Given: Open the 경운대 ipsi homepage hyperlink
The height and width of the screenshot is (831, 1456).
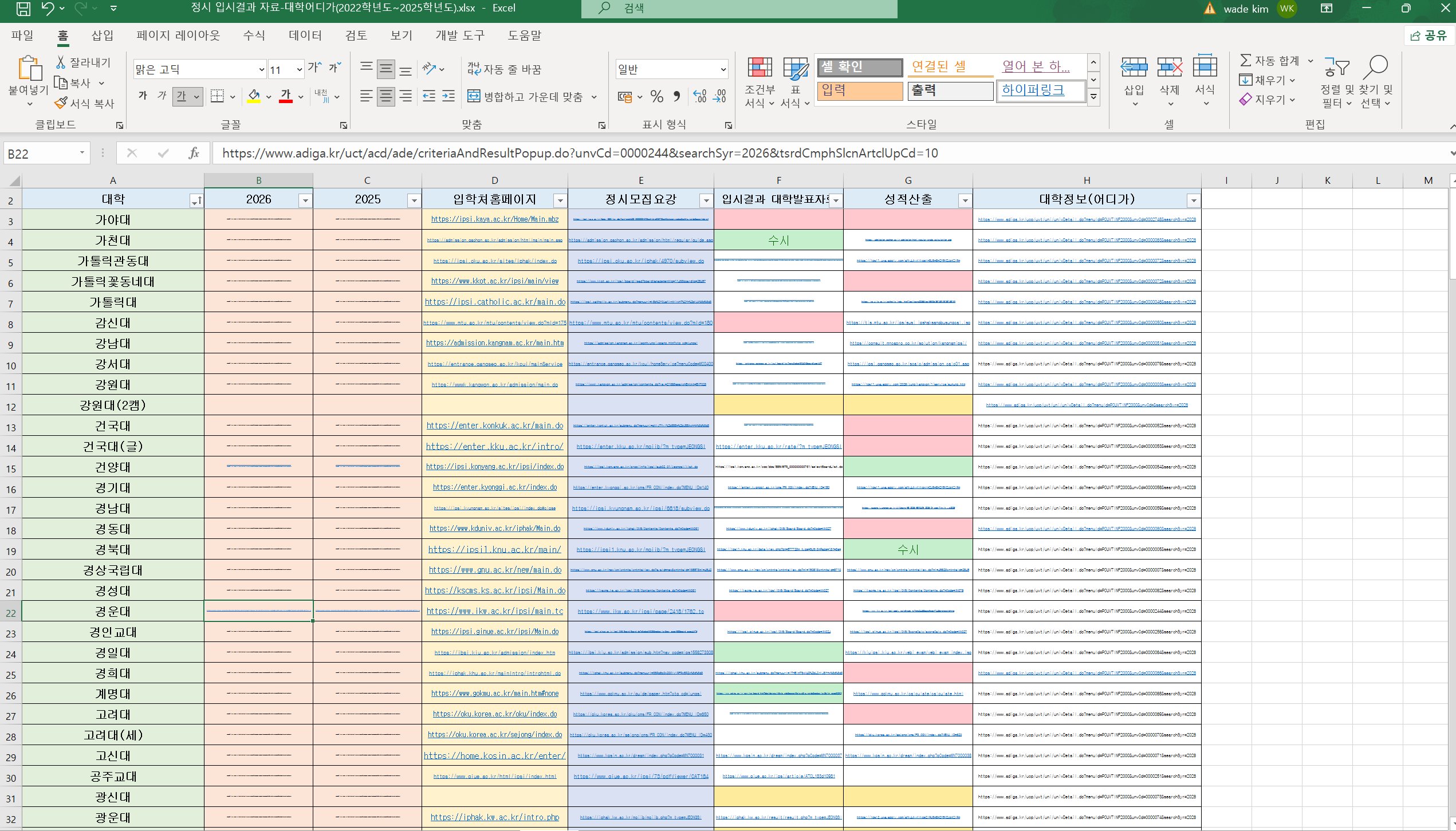Looking at the screenshot, I should [494, 611].
